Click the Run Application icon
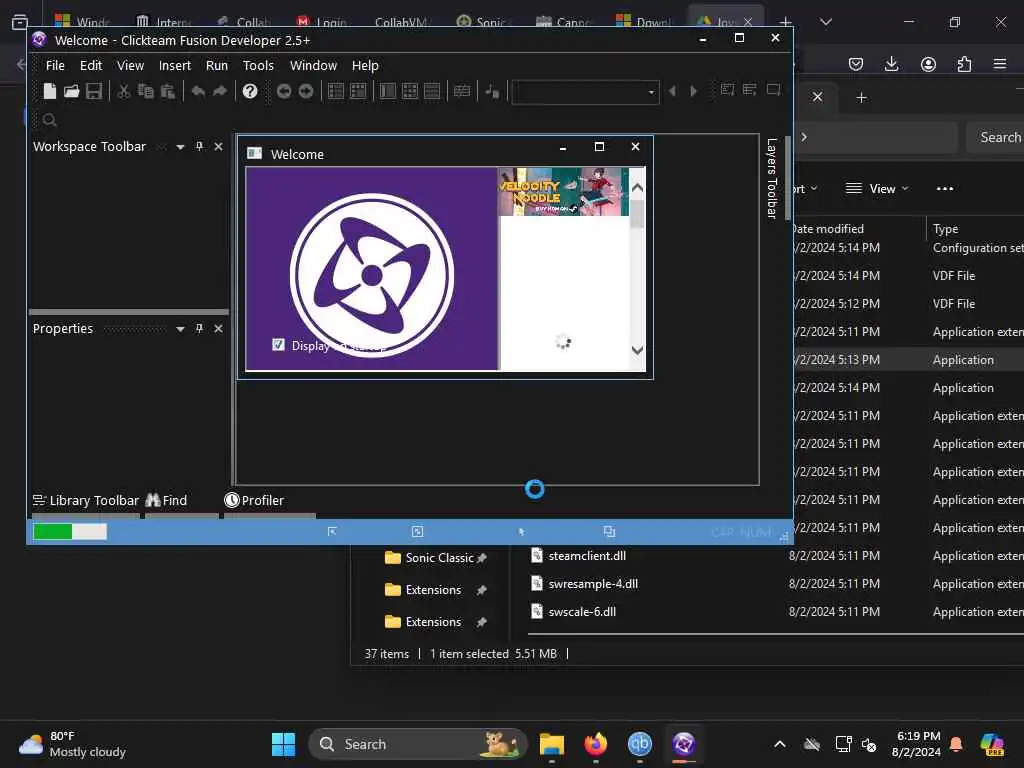 click(750, 89)
